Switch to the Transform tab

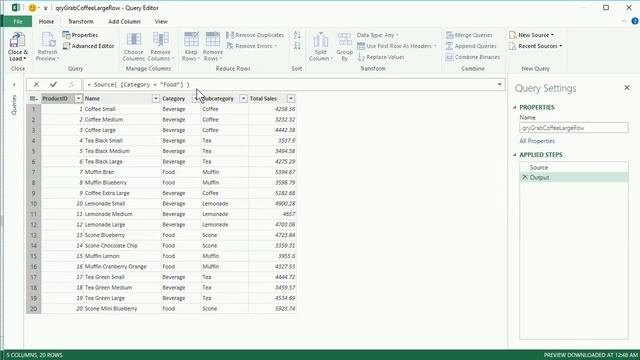pyautogui.click(x=80, y=21)
